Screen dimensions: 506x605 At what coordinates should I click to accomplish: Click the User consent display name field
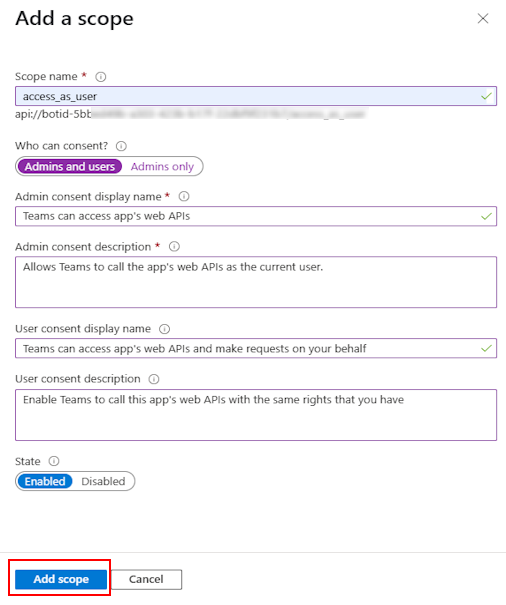coord(256,348)
